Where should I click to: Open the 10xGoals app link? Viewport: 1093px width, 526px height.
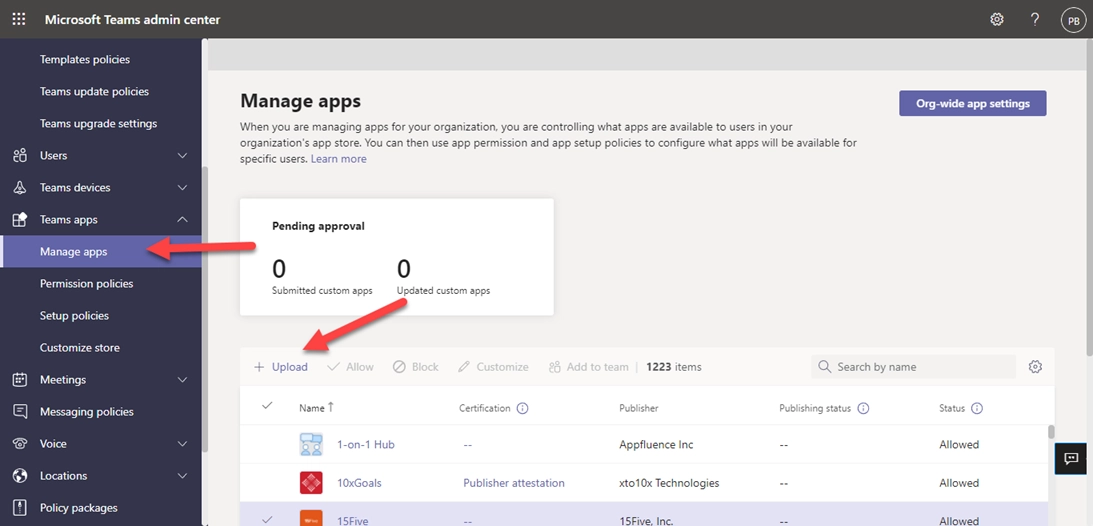point(360,483)
